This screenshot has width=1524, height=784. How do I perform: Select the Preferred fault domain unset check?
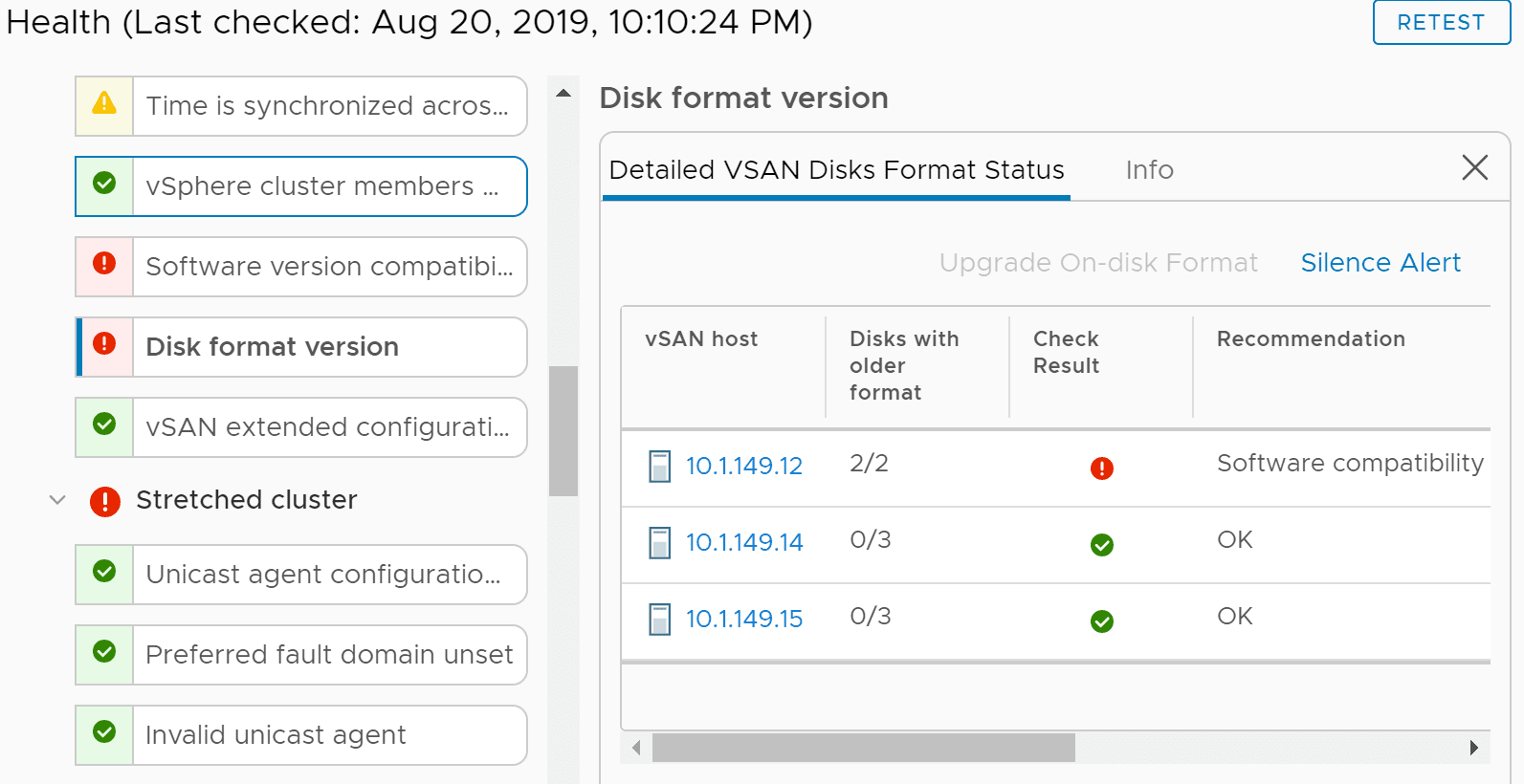point(328,655)
